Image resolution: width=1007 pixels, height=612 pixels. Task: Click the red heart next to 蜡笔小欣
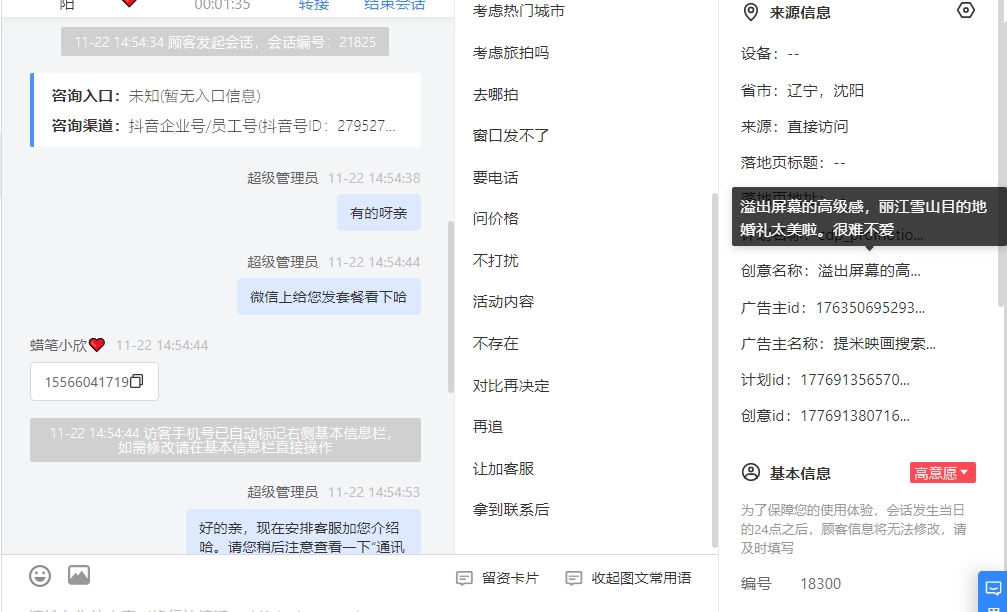click(x=97, y=345)
